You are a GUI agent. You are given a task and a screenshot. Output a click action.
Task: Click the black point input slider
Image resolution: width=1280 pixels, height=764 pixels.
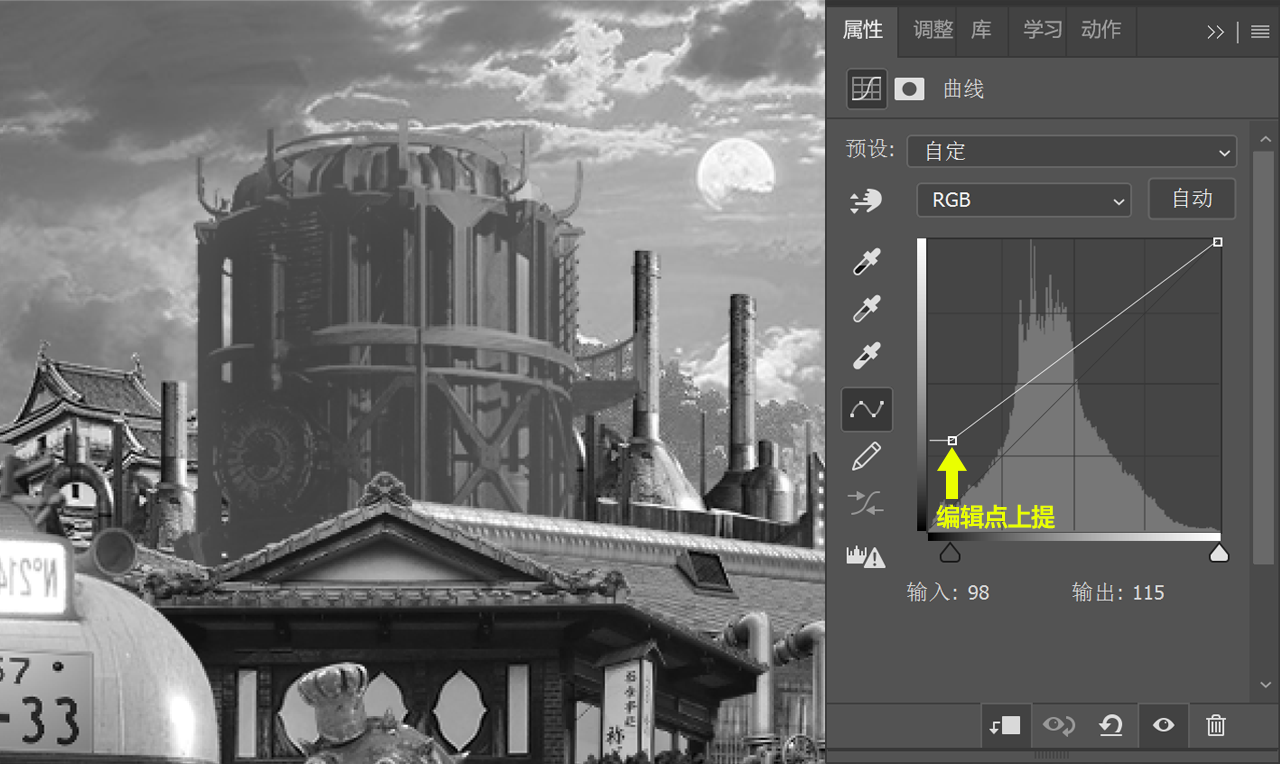point(950,552)
